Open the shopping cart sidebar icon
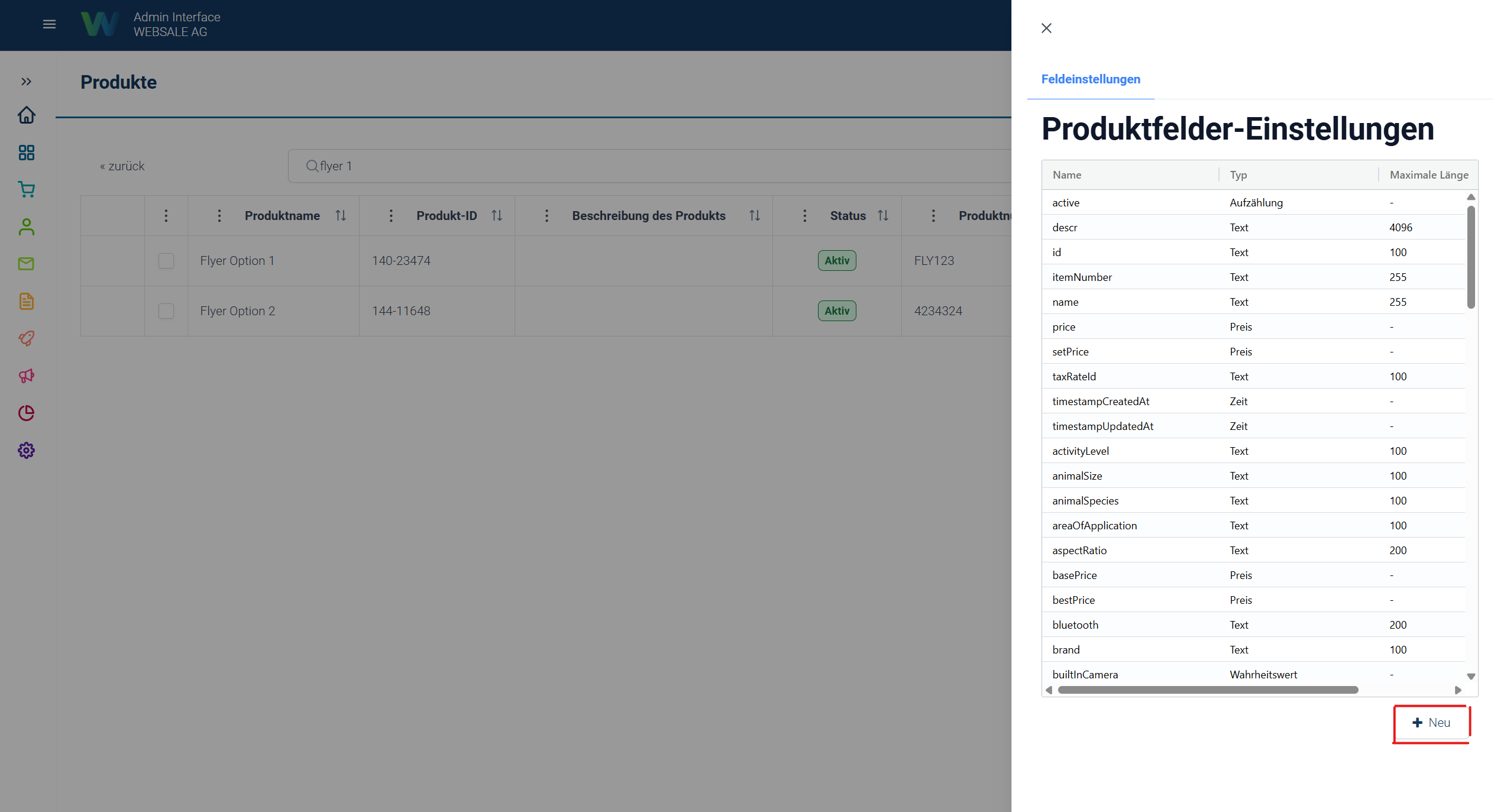Screen dimensions: 1507x812 pos(27,189)
